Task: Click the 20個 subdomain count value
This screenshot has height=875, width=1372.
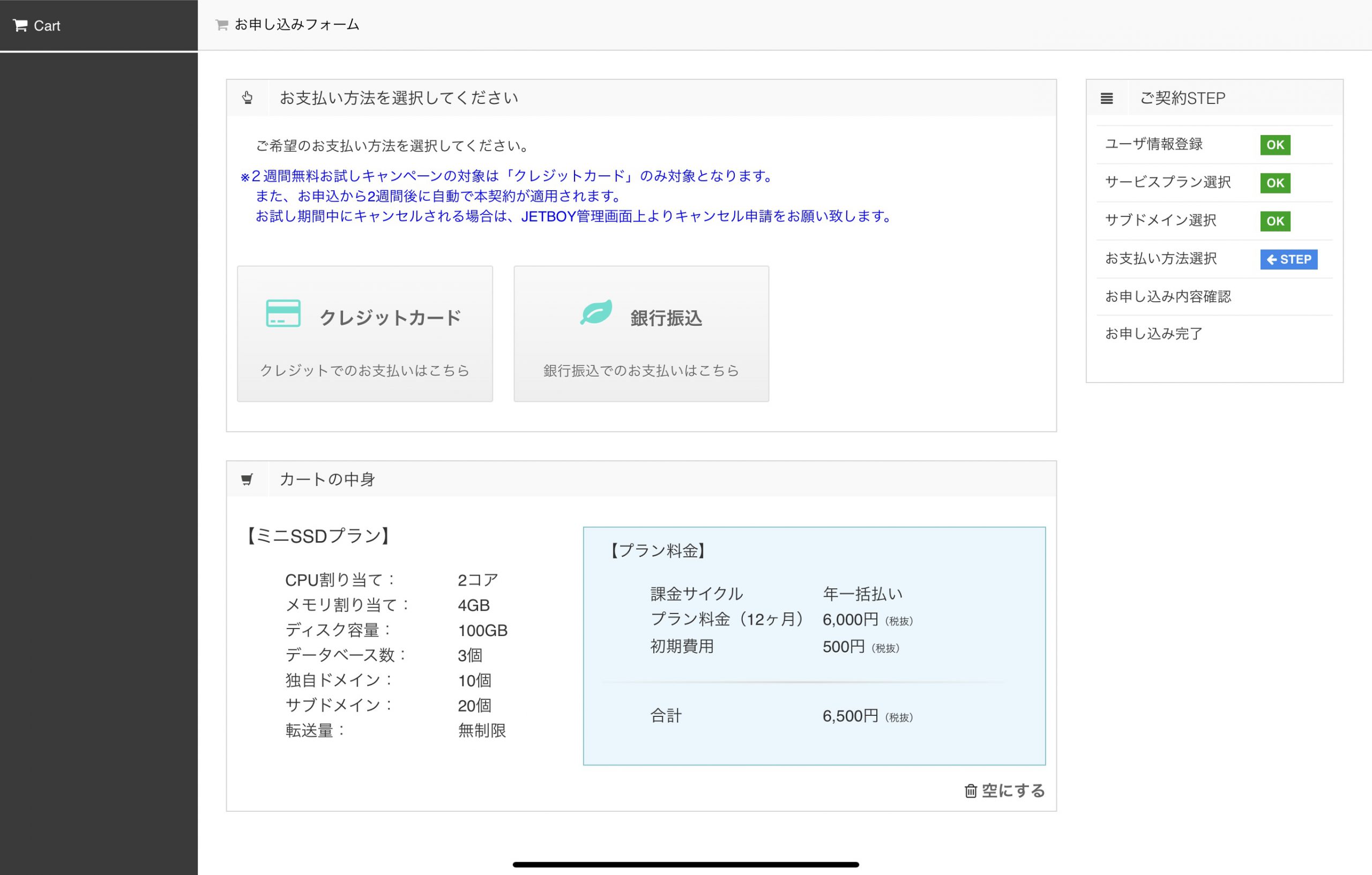Action: click(474, 705)
